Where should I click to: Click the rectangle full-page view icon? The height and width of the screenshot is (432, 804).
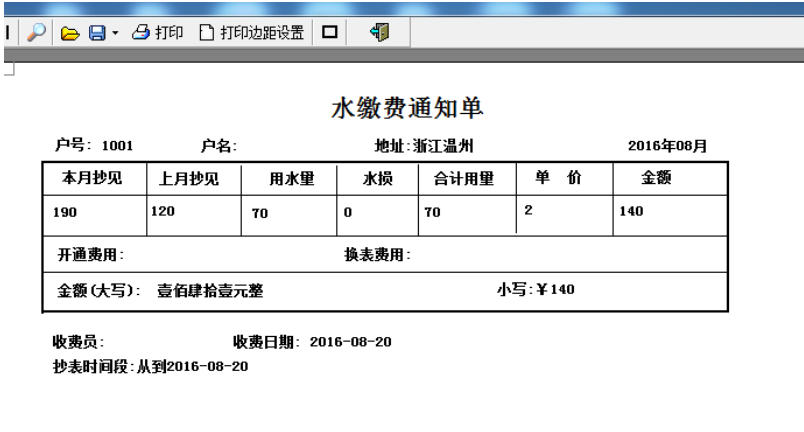330,32
